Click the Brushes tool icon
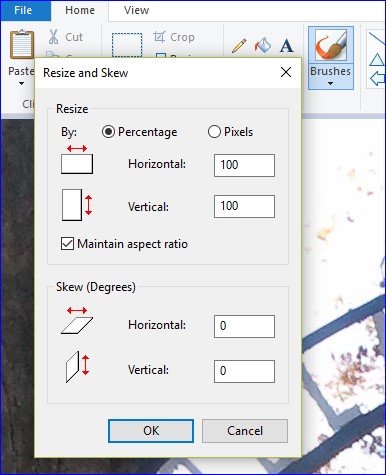Image resolution: width=386 pixels, height=475 pixels. (x=331, y=45)
